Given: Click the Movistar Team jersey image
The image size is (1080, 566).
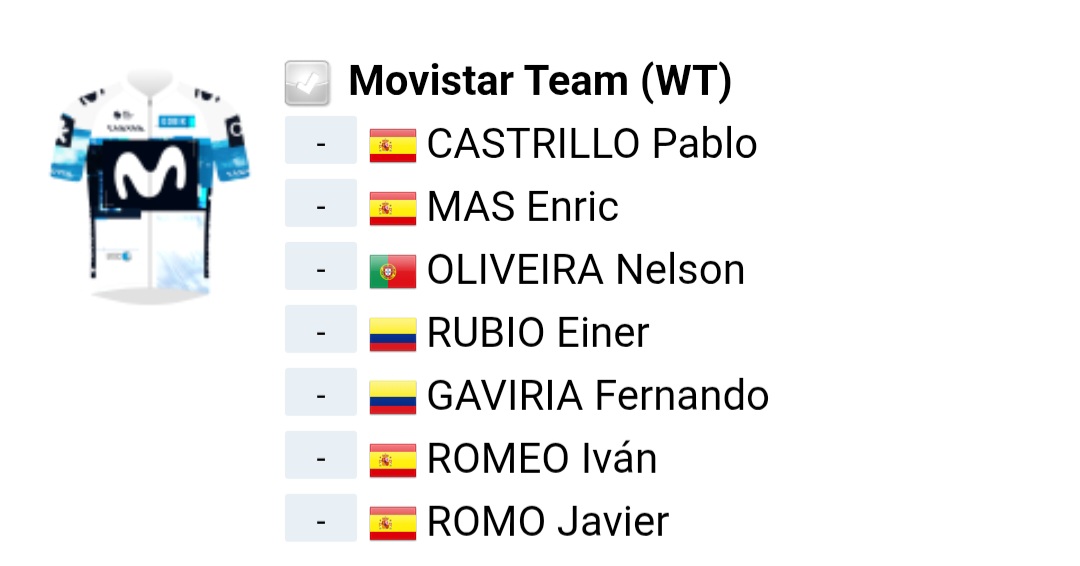Looking at the screenshot, I should pyautogui.click(x=150, y=185).
